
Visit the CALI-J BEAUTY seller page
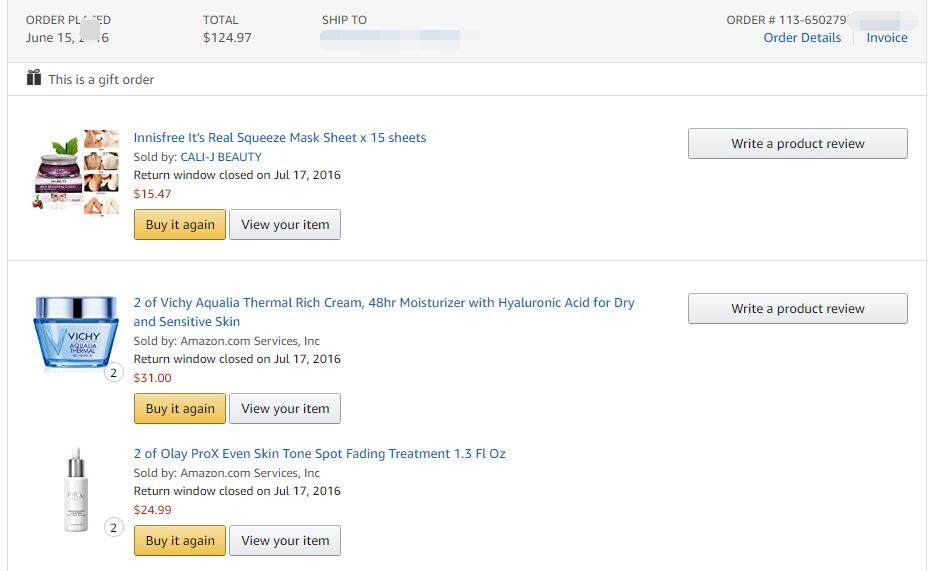221,157
